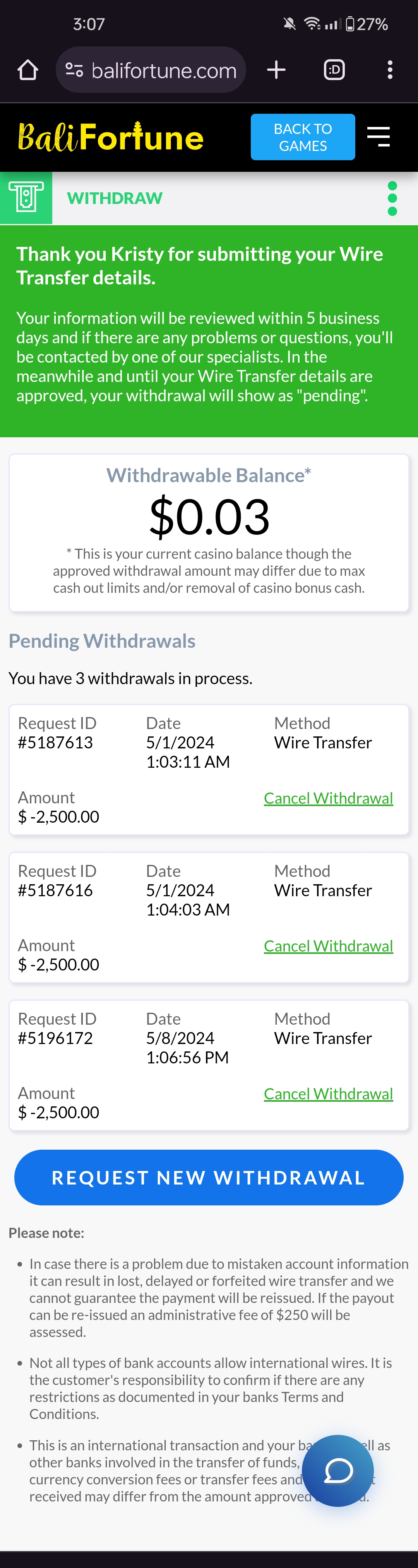Click the BACK TO GAMES button

click(x=303, y=137)
